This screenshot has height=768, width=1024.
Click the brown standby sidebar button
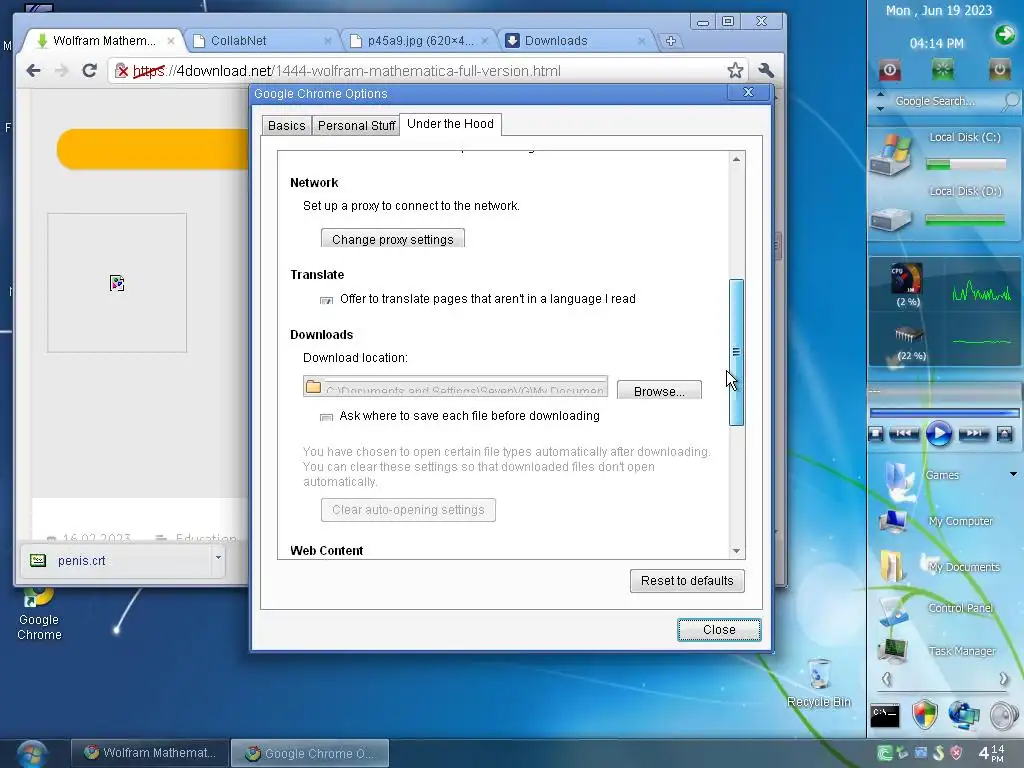pyautogui.click(x=999, y=69)
